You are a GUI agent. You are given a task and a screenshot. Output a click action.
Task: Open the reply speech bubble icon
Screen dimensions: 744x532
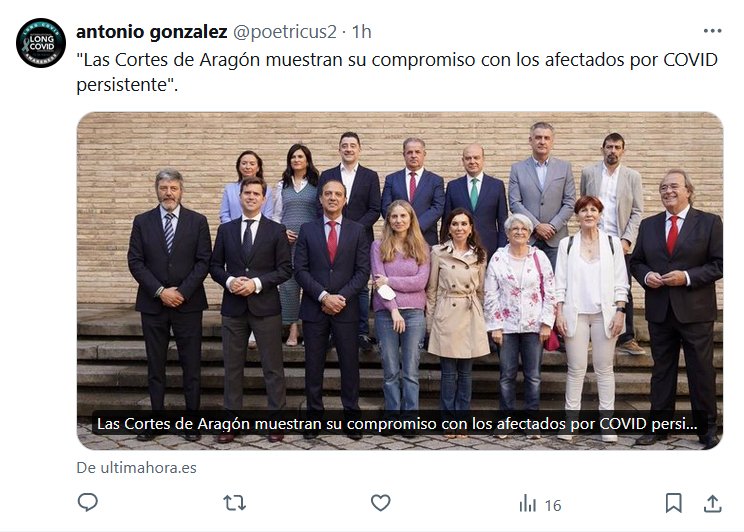(x=87, y=503)
